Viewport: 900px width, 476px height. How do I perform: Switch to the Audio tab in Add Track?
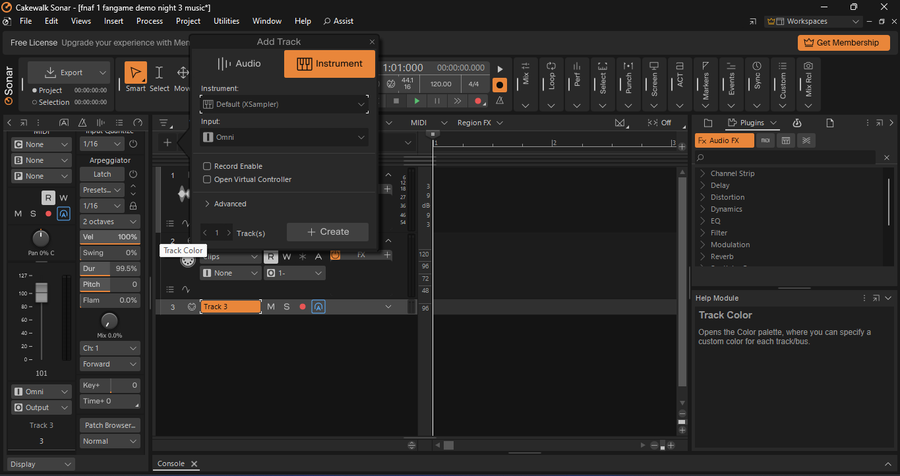239,64
